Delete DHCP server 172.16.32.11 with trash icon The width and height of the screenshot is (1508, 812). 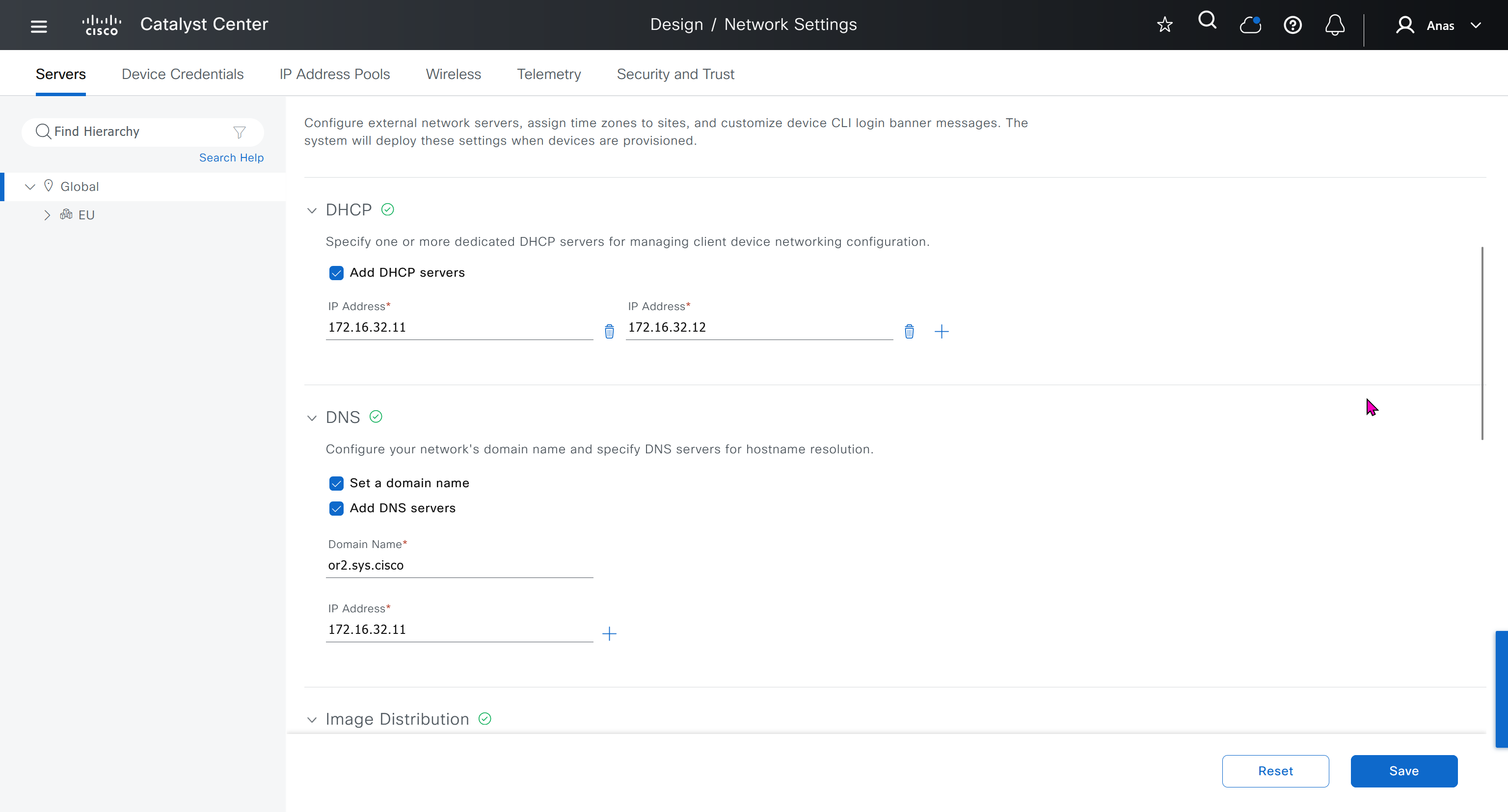pyautogui.click(x=609, y=332)
